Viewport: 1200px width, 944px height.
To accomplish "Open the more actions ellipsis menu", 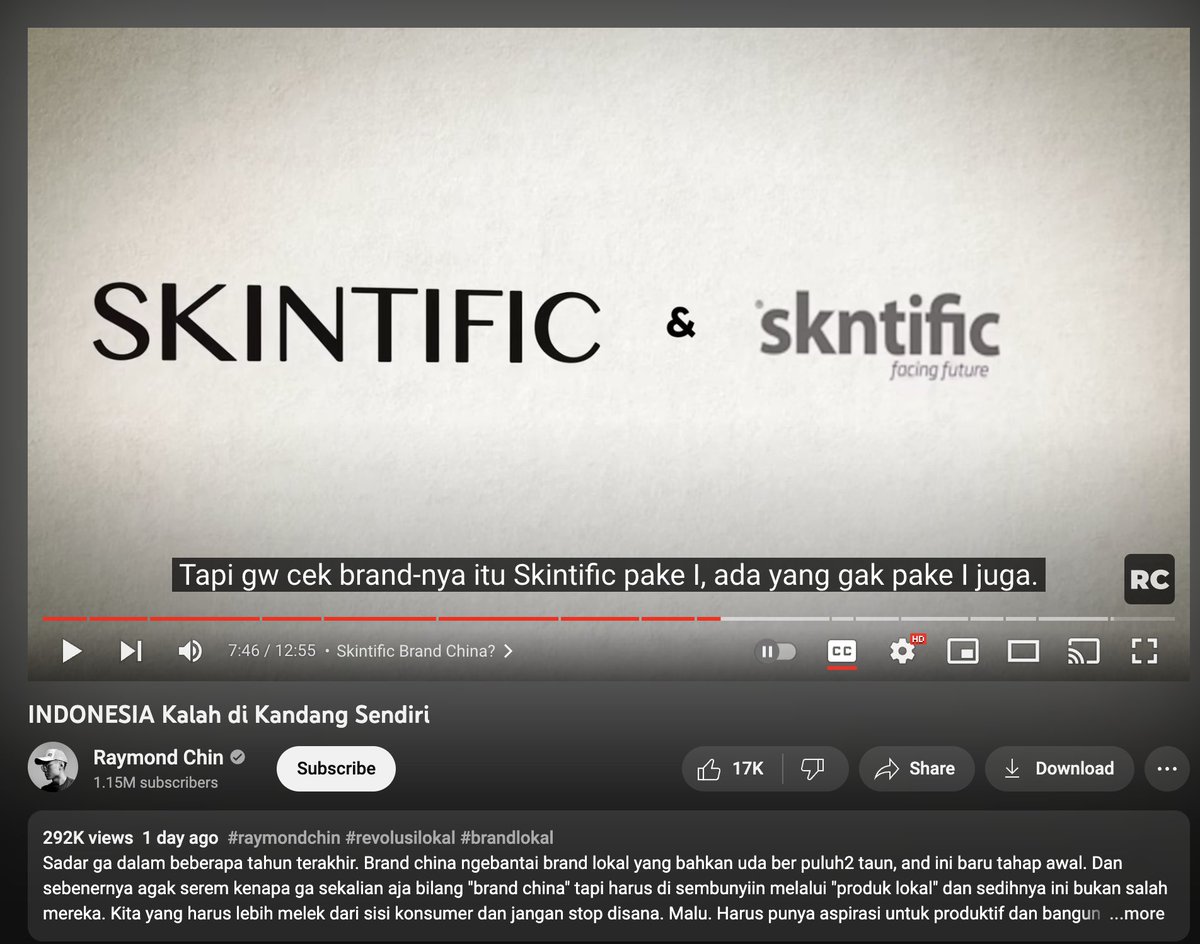I will coord(1166,768).
